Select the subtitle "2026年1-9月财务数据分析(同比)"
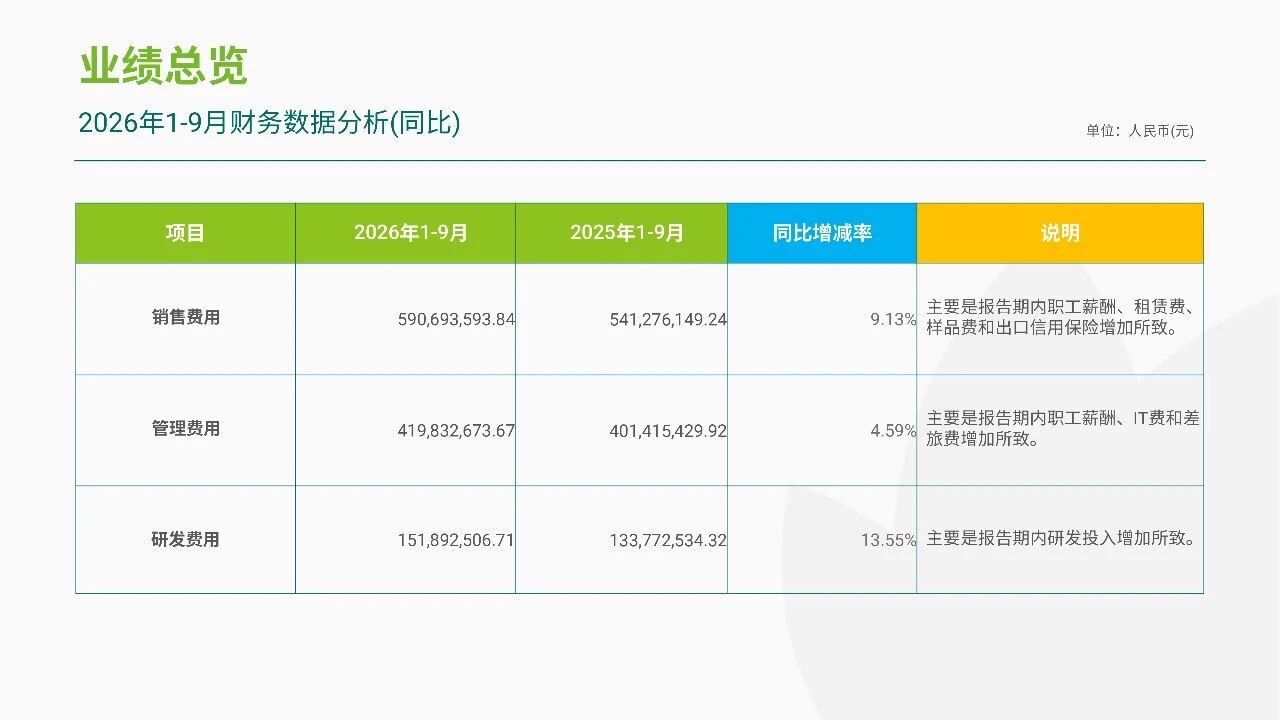 [x=269, y=123]
